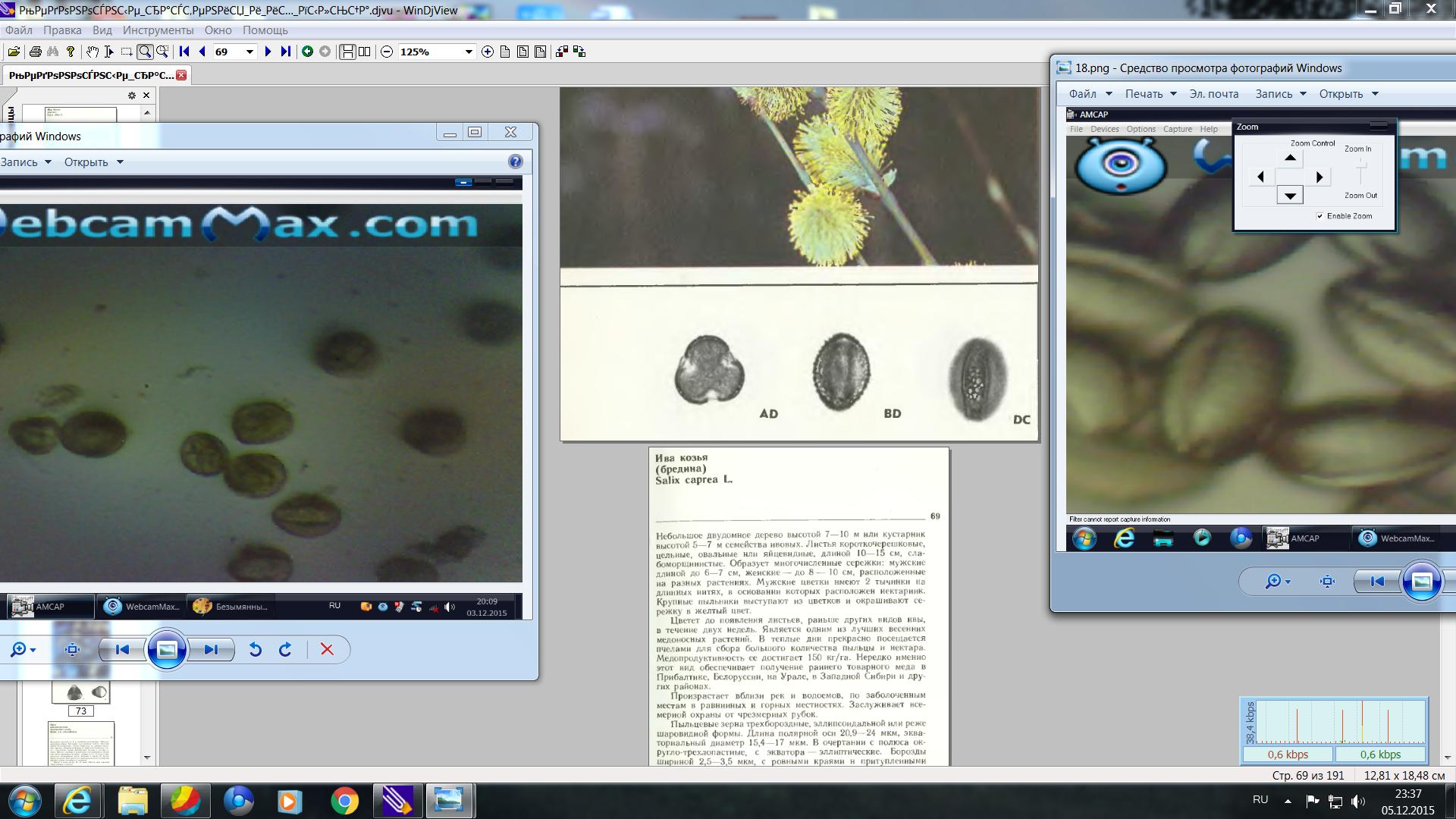Image resolution: width=1456 pixels, height=819 pixels.
Task: Click the green Back navigation icon
Action: coord(307,52)
